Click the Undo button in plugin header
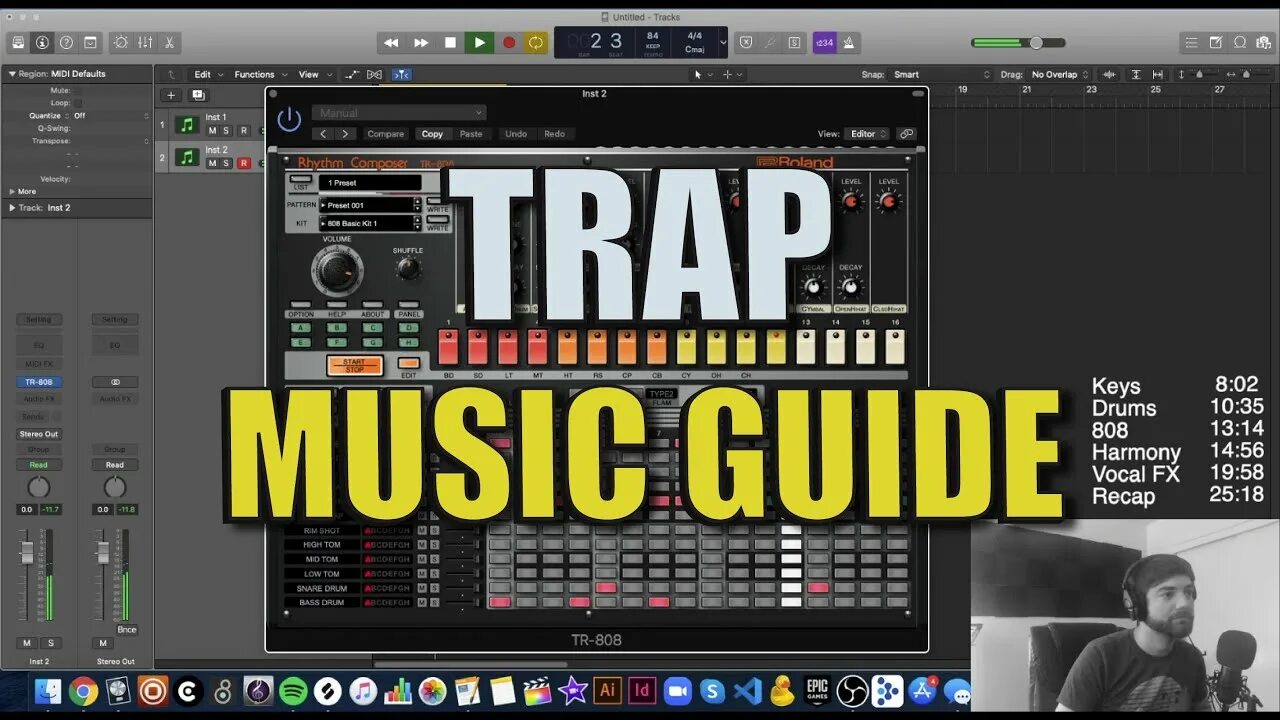Screen dimensions: 1280x720 (x=516, y=134)
